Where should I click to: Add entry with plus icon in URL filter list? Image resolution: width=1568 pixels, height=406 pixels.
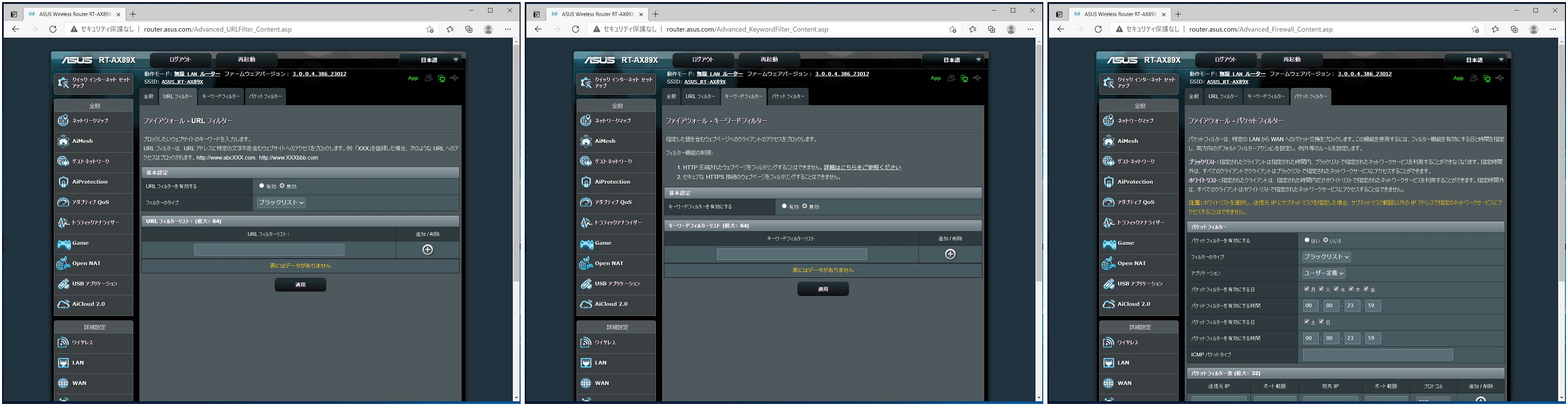tap(428, 250)
